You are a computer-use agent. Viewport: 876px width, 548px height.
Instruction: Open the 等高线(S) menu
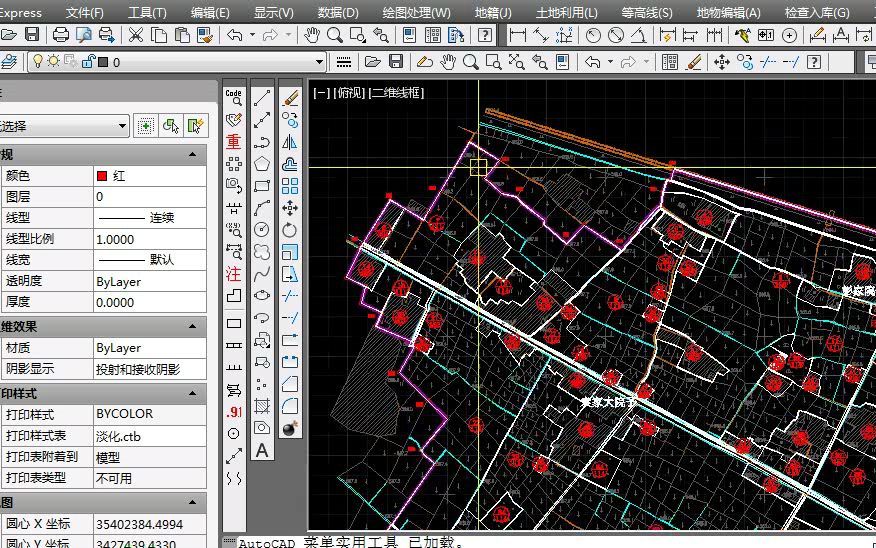pyautogui.click(x=646, y=12)
